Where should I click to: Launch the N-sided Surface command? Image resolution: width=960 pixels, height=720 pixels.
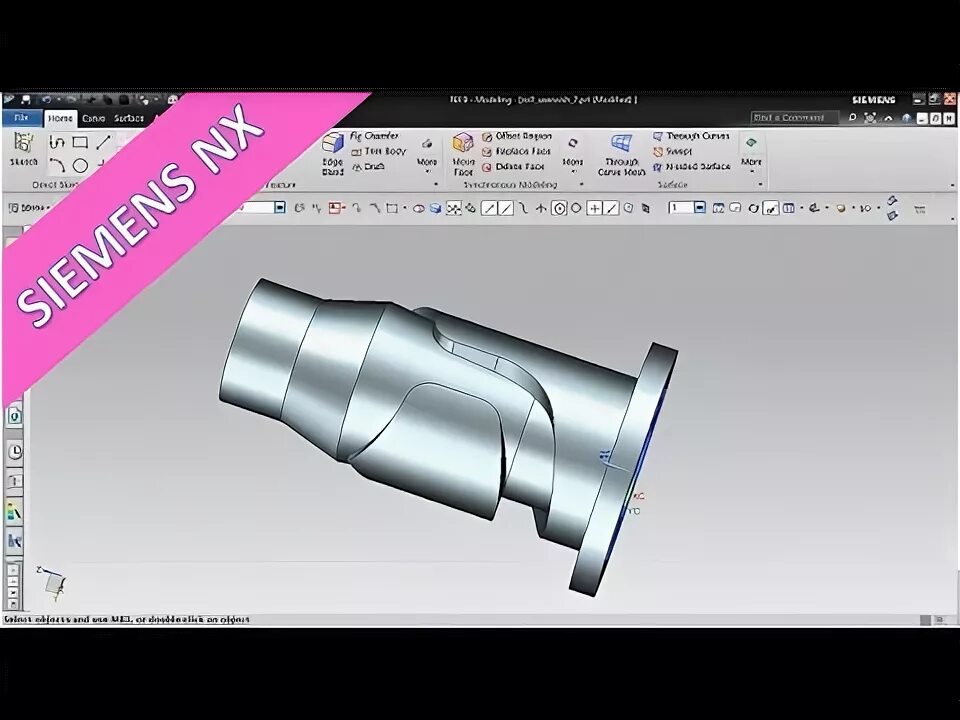[692, 167]
